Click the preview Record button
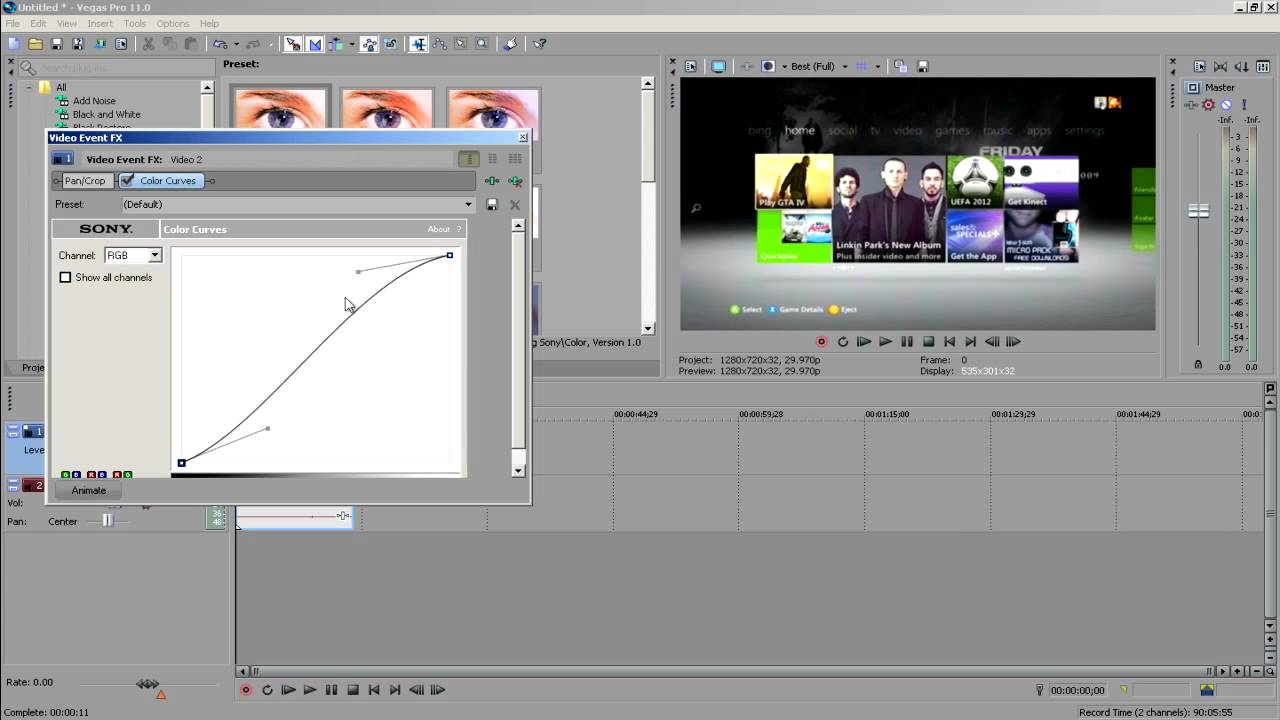Image resolution: width=1280 pixels, height=720 pixels. pos(822,341)
